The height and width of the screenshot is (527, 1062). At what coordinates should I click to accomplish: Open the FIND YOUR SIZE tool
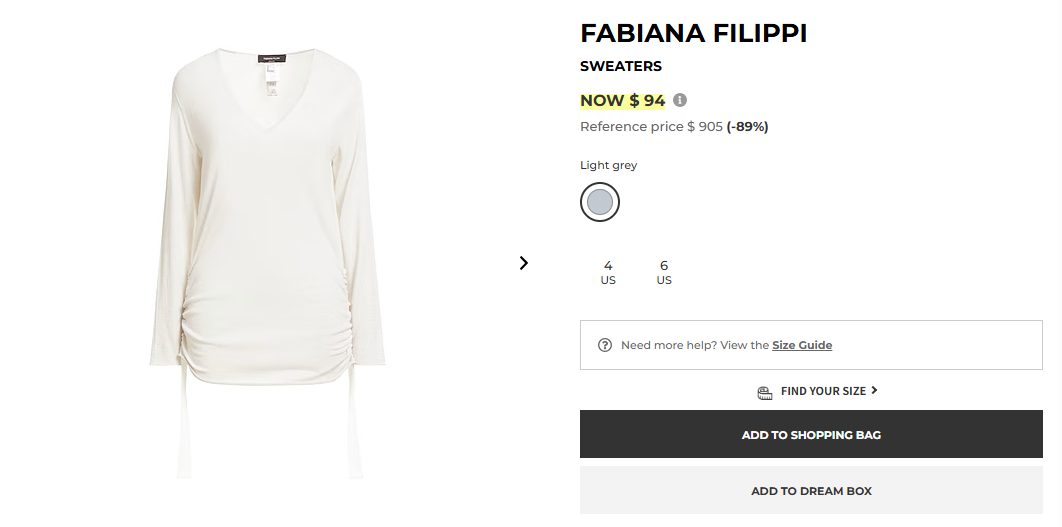pyautogui.click(x=823, y=391)
